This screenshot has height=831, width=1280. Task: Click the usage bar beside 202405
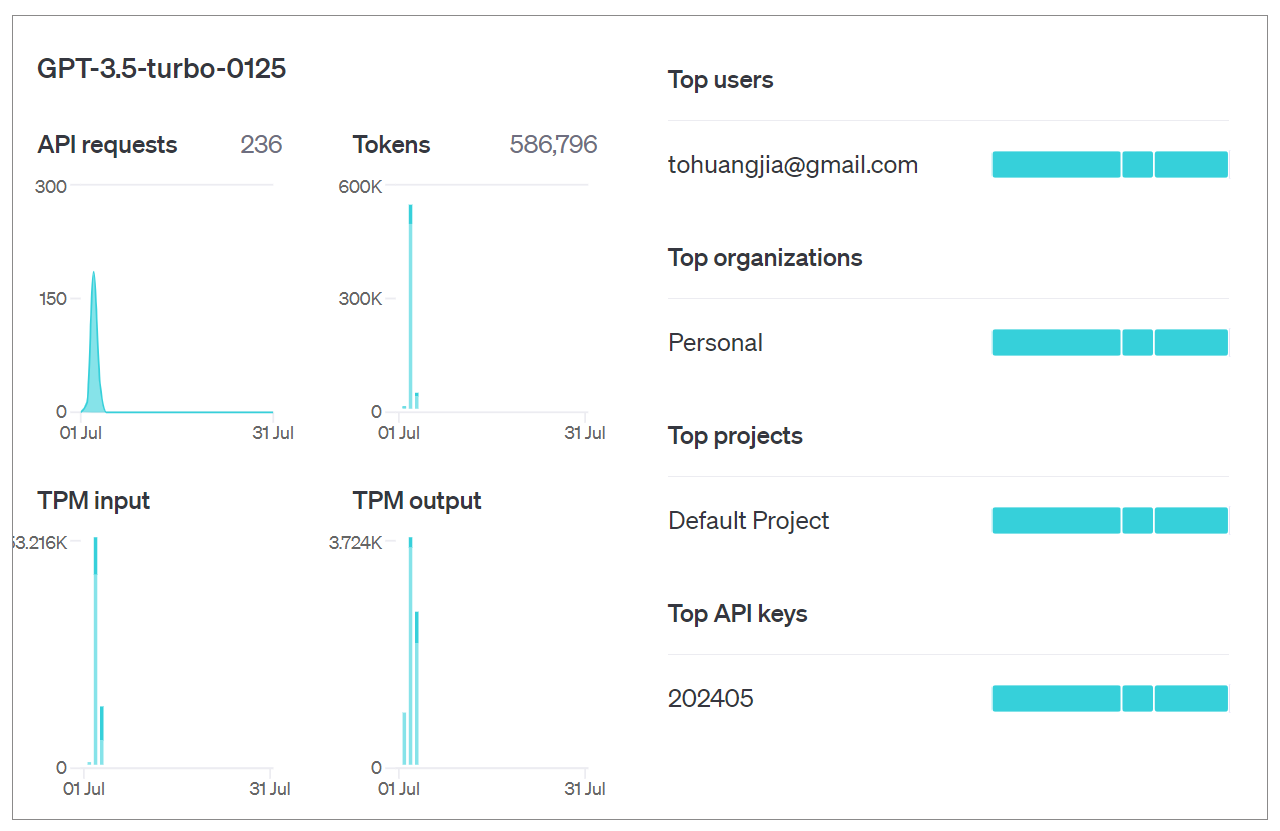point(1109,699)
